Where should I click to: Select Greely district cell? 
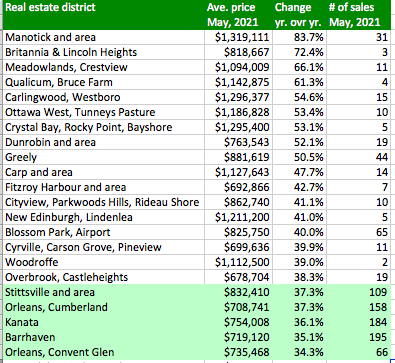pyautogui.click(x=104, y=157)
